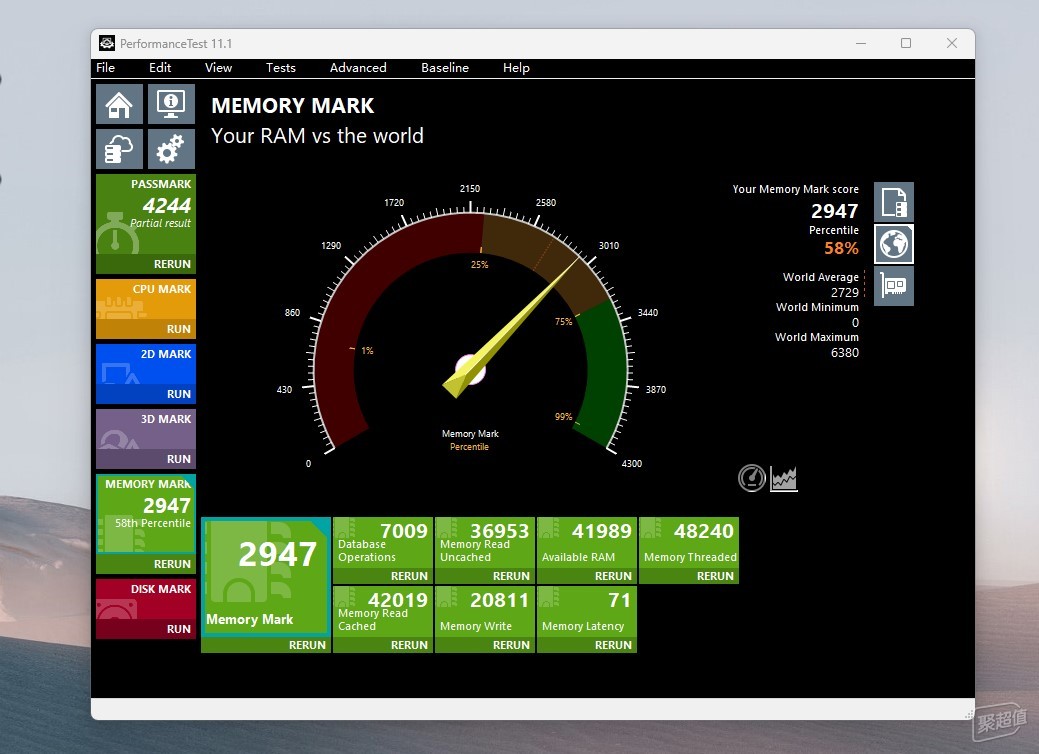Open the Advanced menu

tap(358, 68)
